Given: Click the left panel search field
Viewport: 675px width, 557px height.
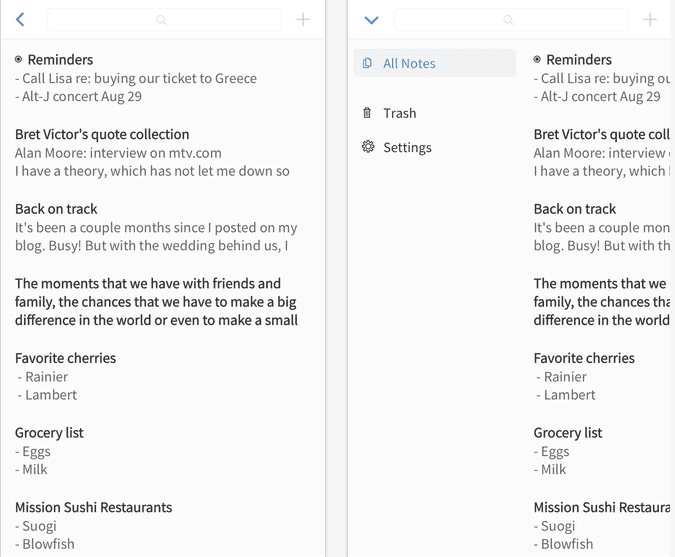Looking at the screenshot, I should pyautogui.click(x=164, y=20).
